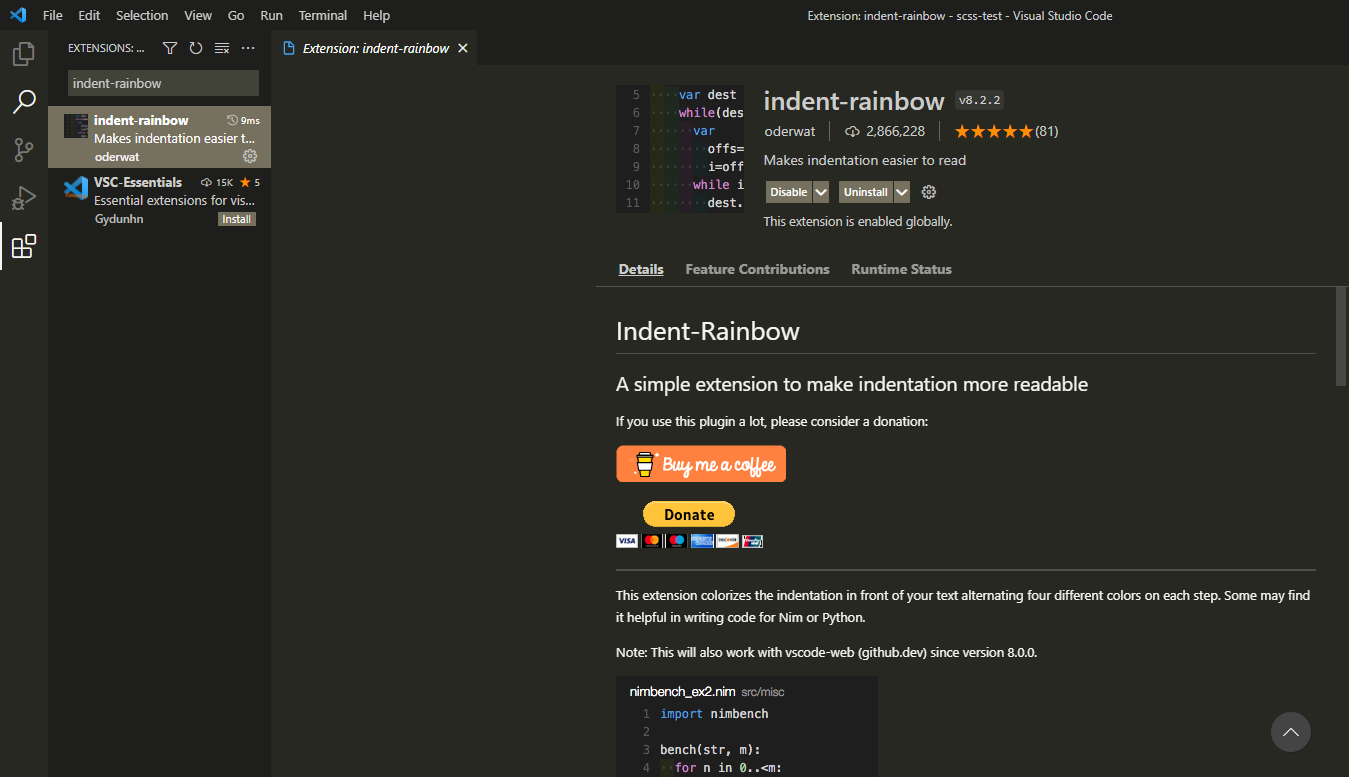Screen dimensions: 1349x777
Task: Refresh the extensions list
Action: tap(196, 48)
